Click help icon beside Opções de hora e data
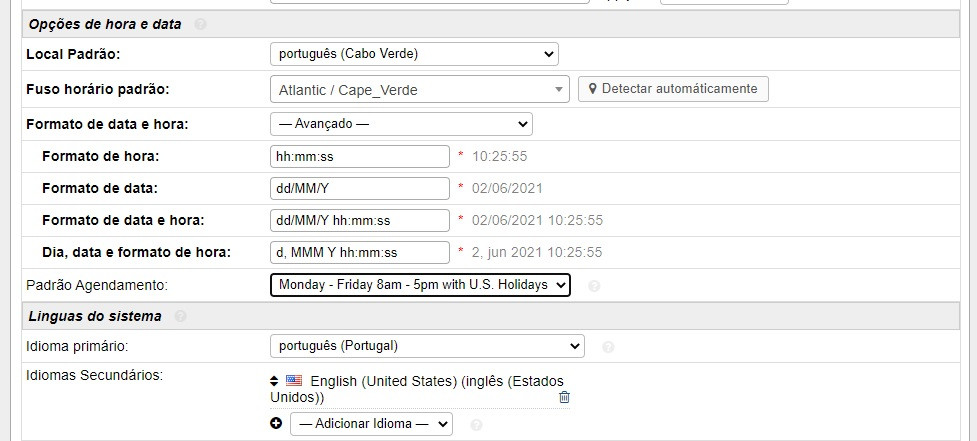 [200, 24]
